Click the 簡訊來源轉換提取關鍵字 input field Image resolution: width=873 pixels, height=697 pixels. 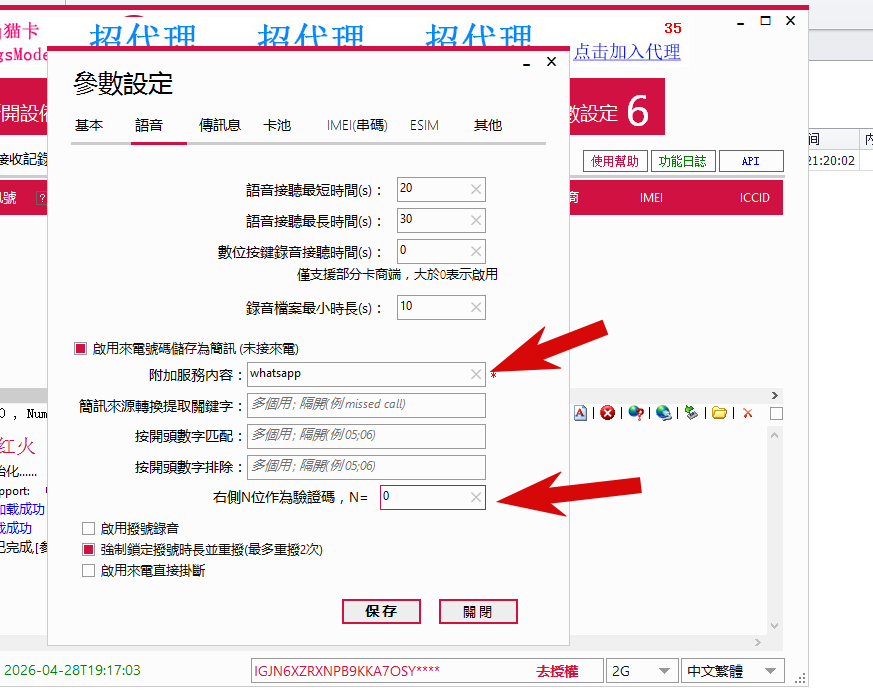tap(366, 405)
